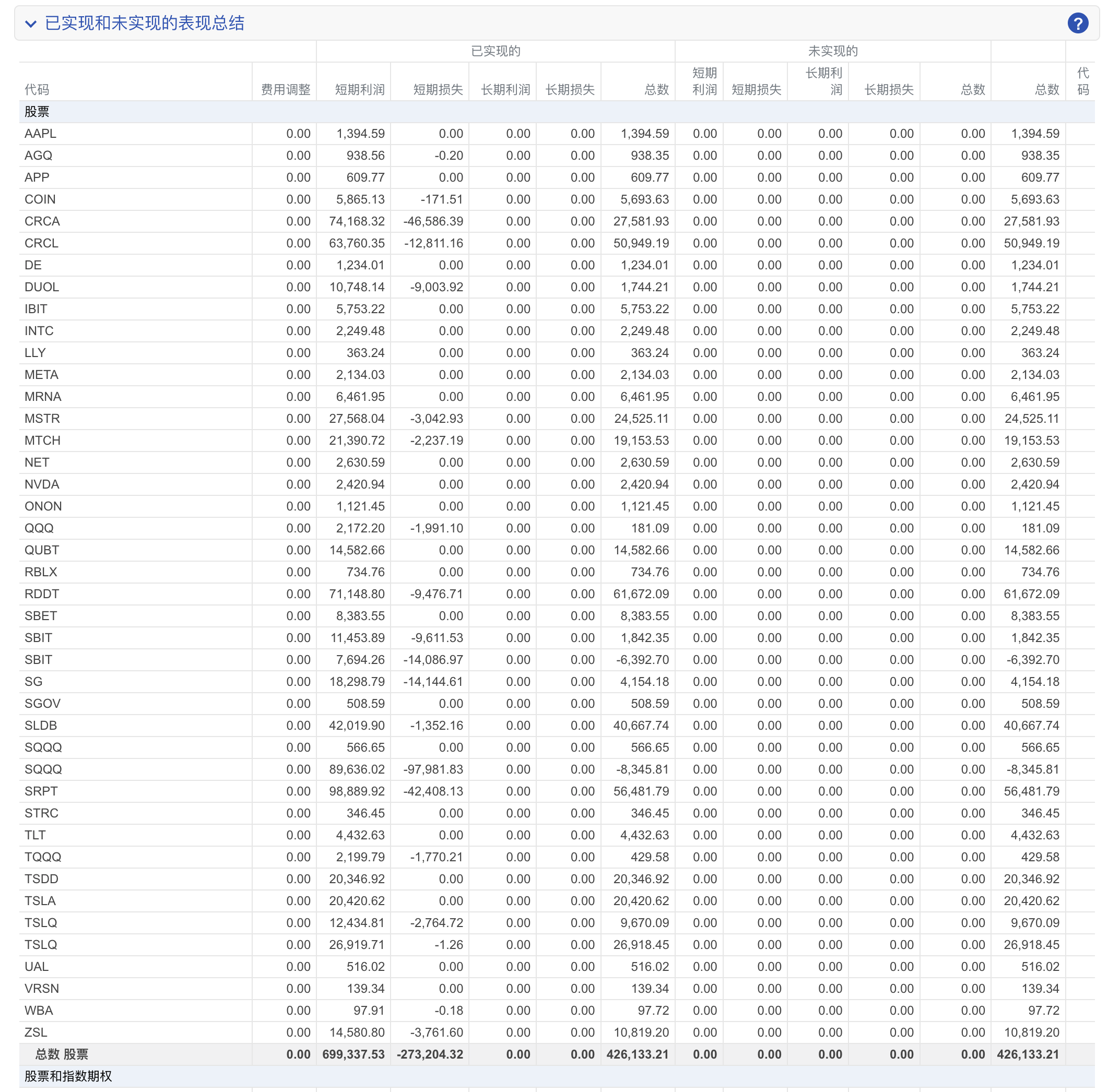
Task: Click the MSTR ticker cell
Action: point(42,419)
